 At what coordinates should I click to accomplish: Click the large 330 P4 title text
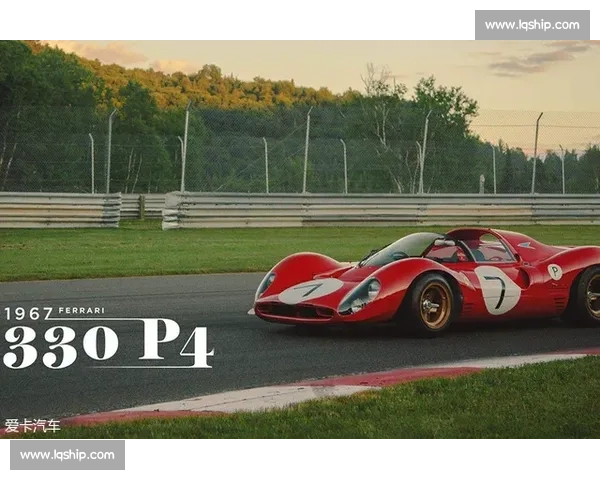(108, 343)
